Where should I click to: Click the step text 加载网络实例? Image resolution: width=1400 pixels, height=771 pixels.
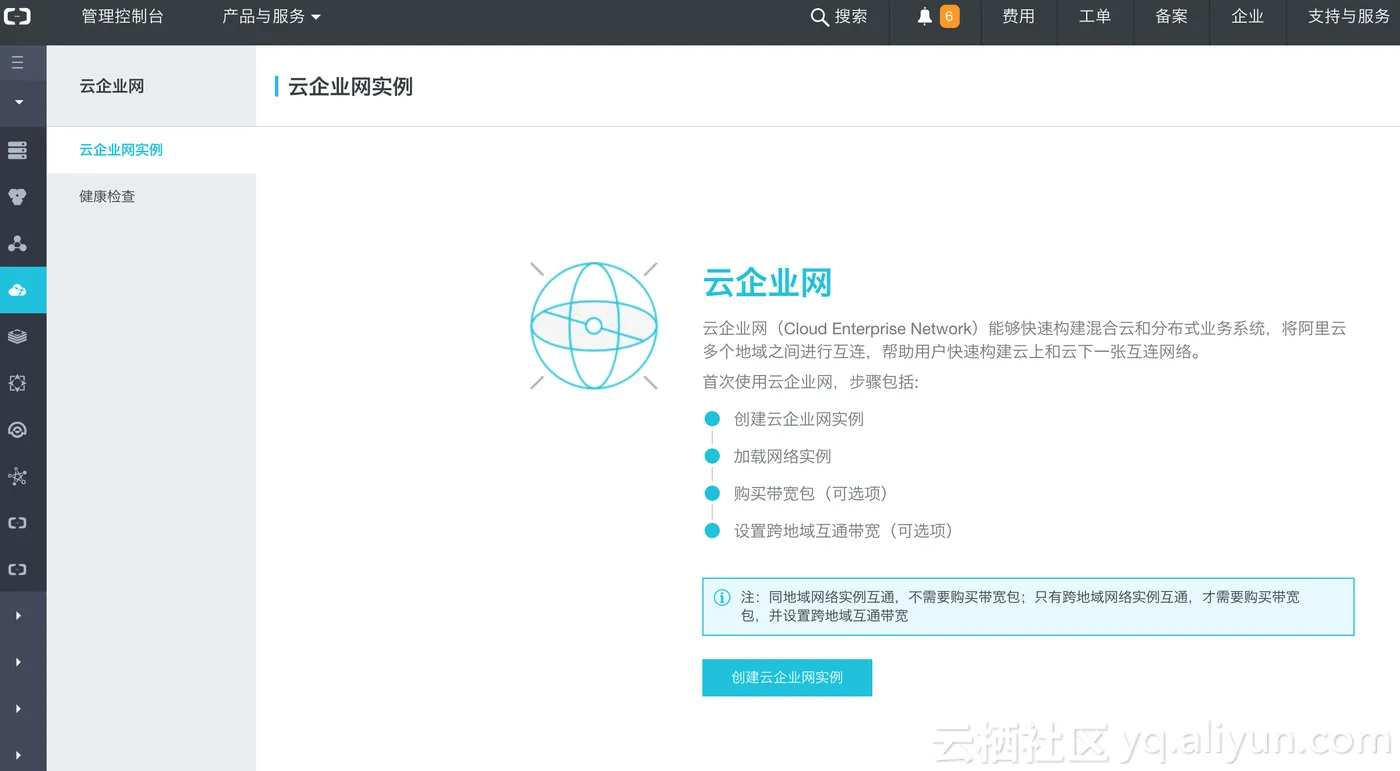click(x=782, y=456)
